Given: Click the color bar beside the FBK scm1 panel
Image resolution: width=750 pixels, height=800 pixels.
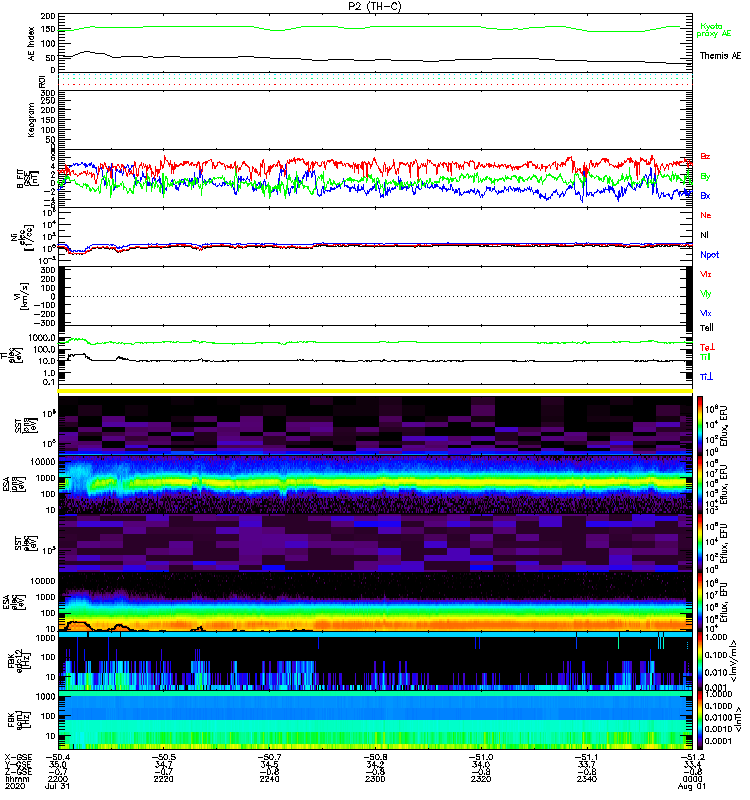Looking at the screenshot, I should tap(700, 720).
